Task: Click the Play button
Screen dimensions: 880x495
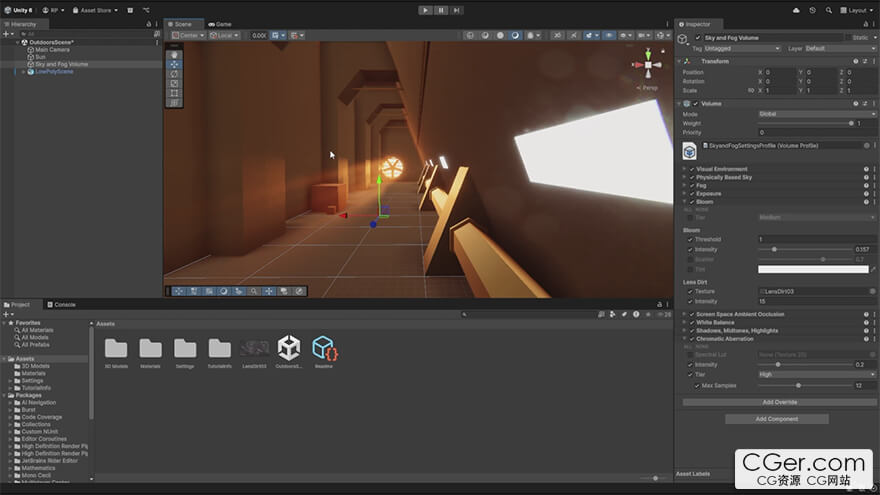Action: pos(425,10)
